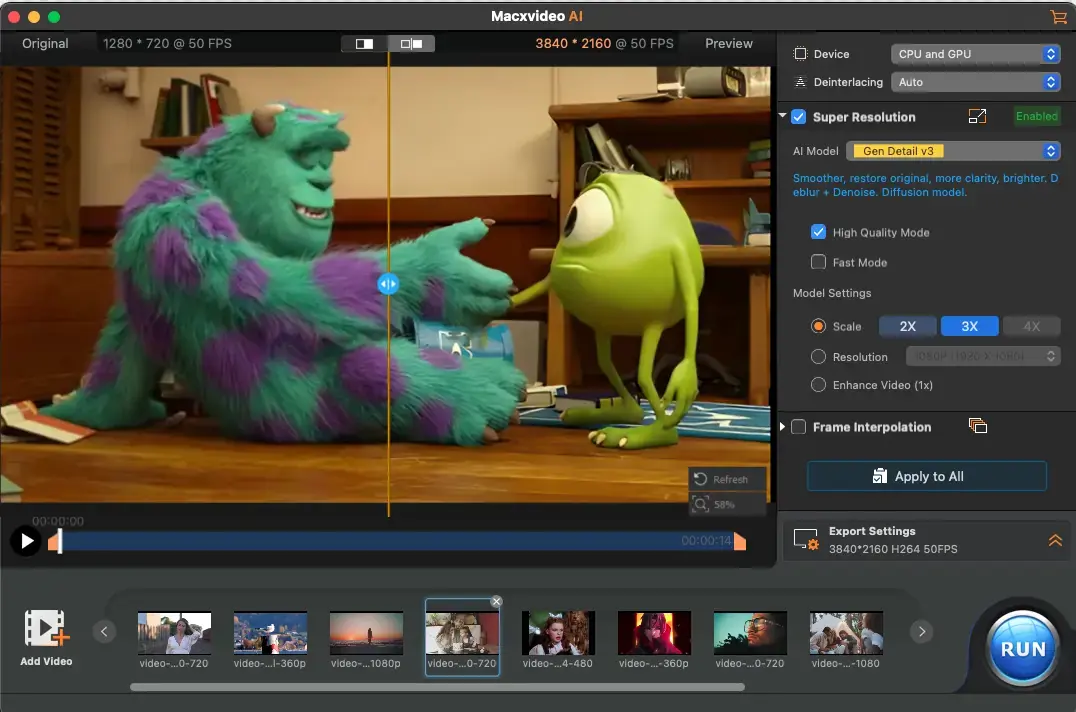Viewport: 1076px width, 712px height.
Task: Click the Frame Interpolation panel icon
Action: [978, 425]
